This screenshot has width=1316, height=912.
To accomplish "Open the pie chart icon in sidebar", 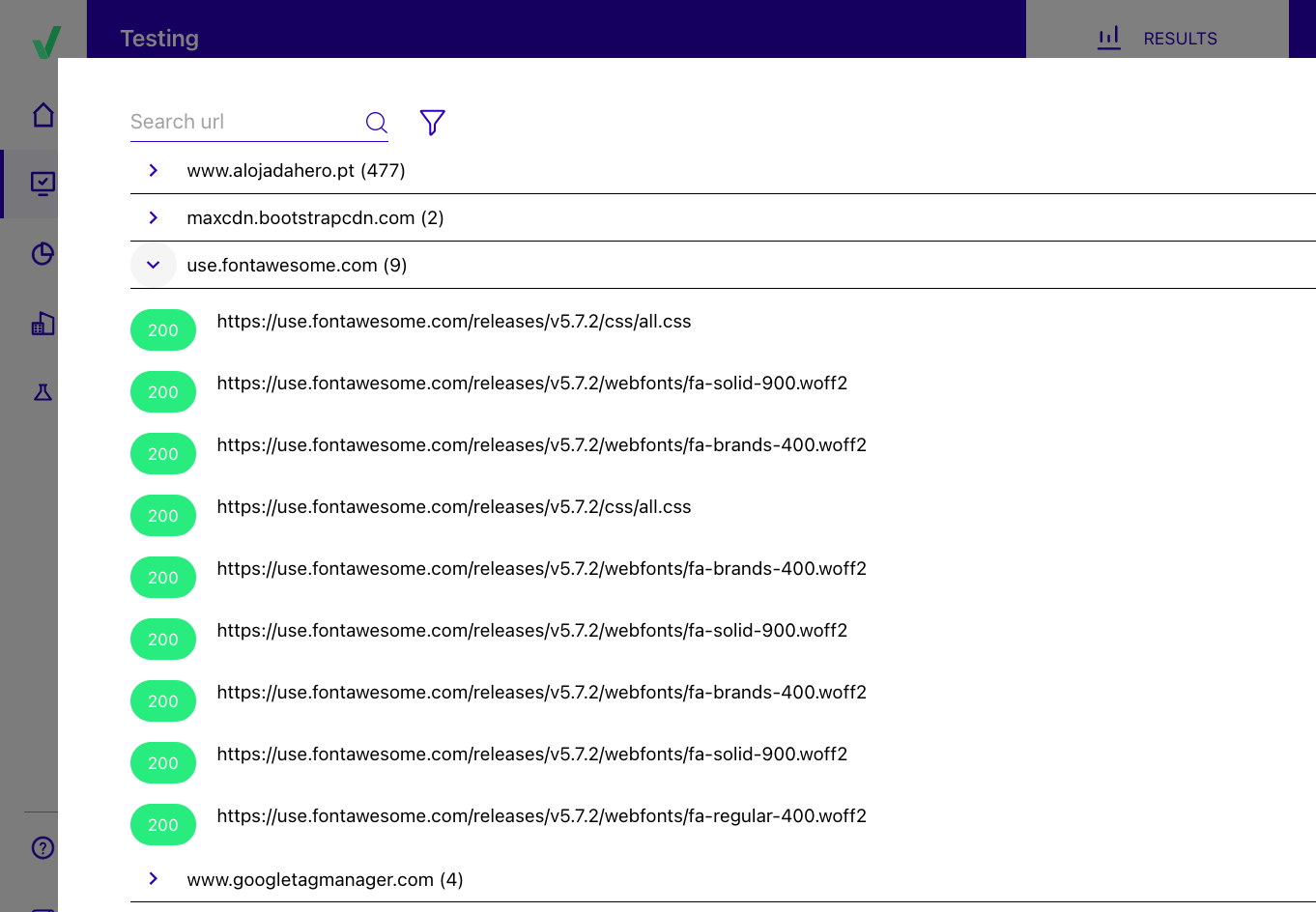I will pos(43,254).
